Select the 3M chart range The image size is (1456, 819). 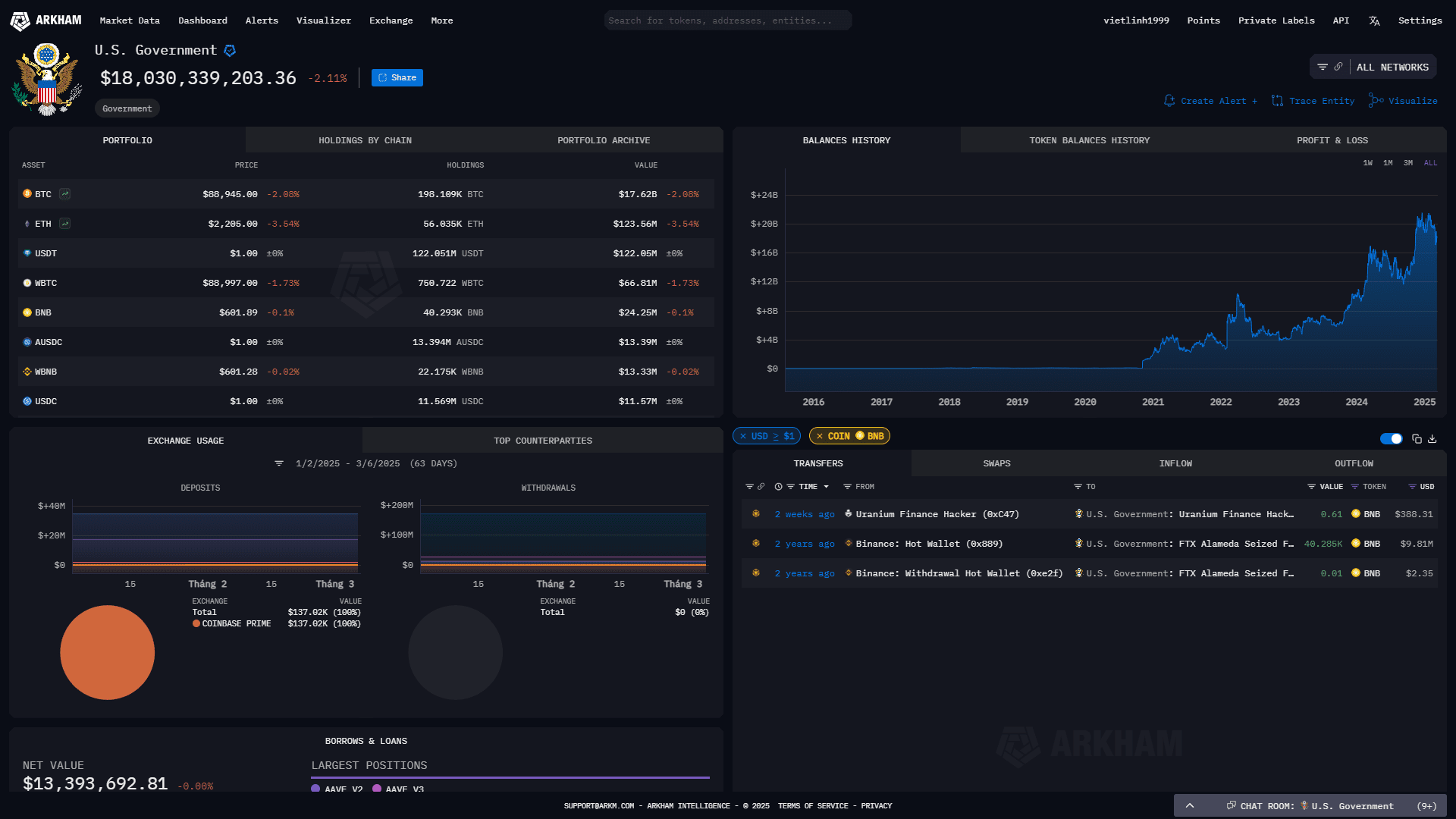pos(1408,163)
